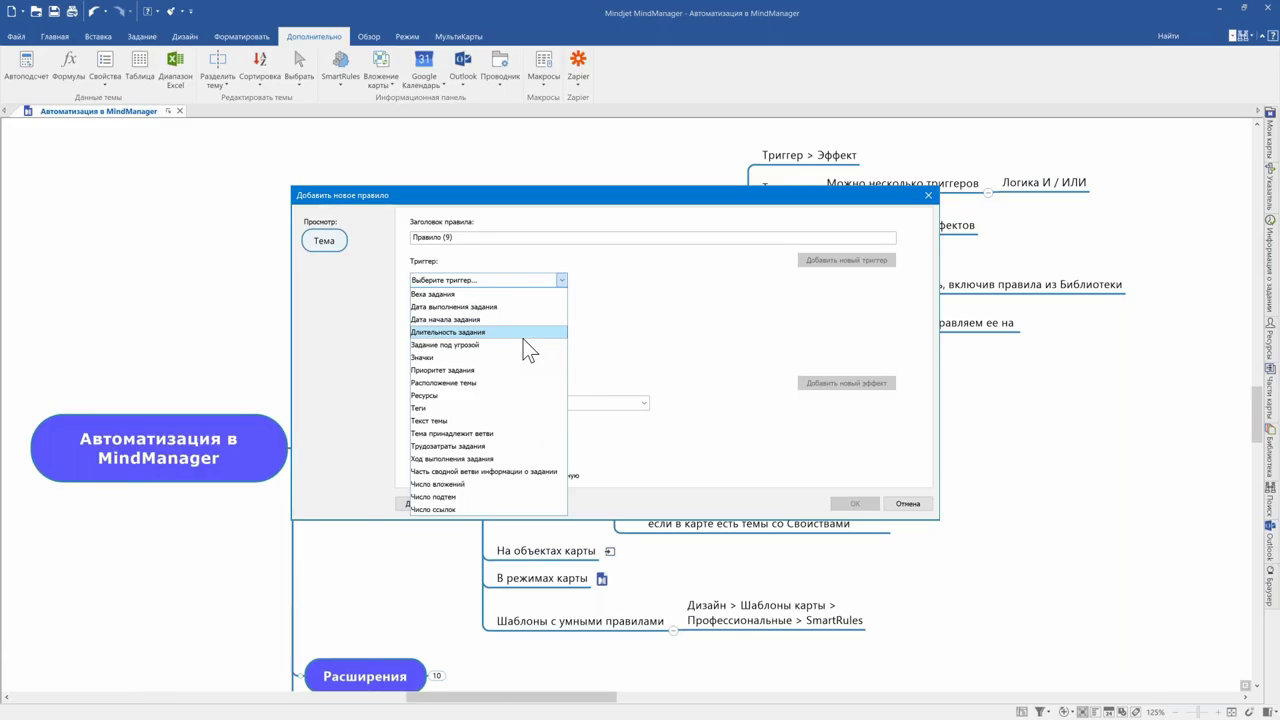This screenshot has width=1280, height=720.
Task: Open the Макросы icon
Action: 543,60
